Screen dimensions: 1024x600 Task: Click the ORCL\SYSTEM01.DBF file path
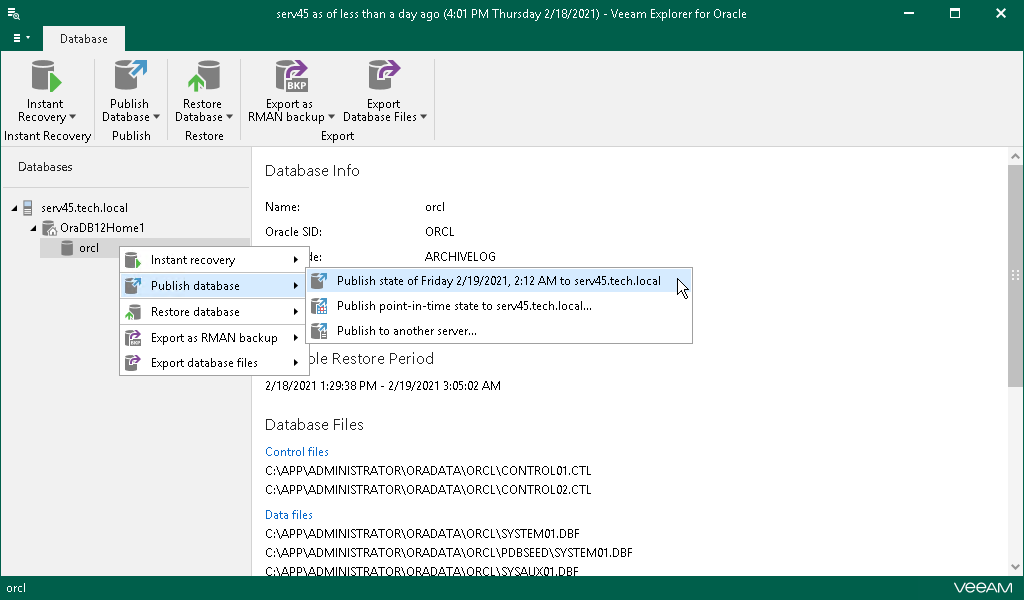pyautogui.click(x=422, y=534)
